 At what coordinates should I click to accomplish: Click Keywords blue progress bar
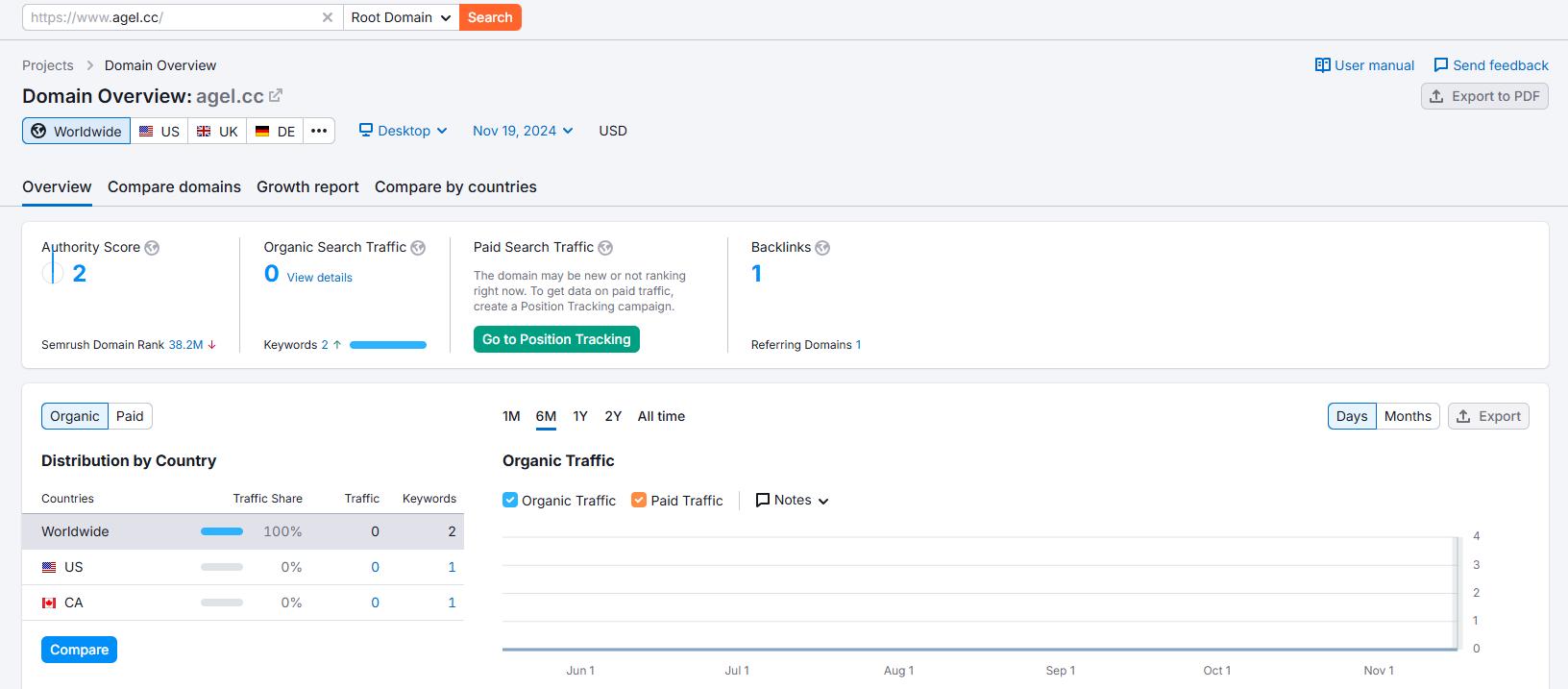pos(388,345)
